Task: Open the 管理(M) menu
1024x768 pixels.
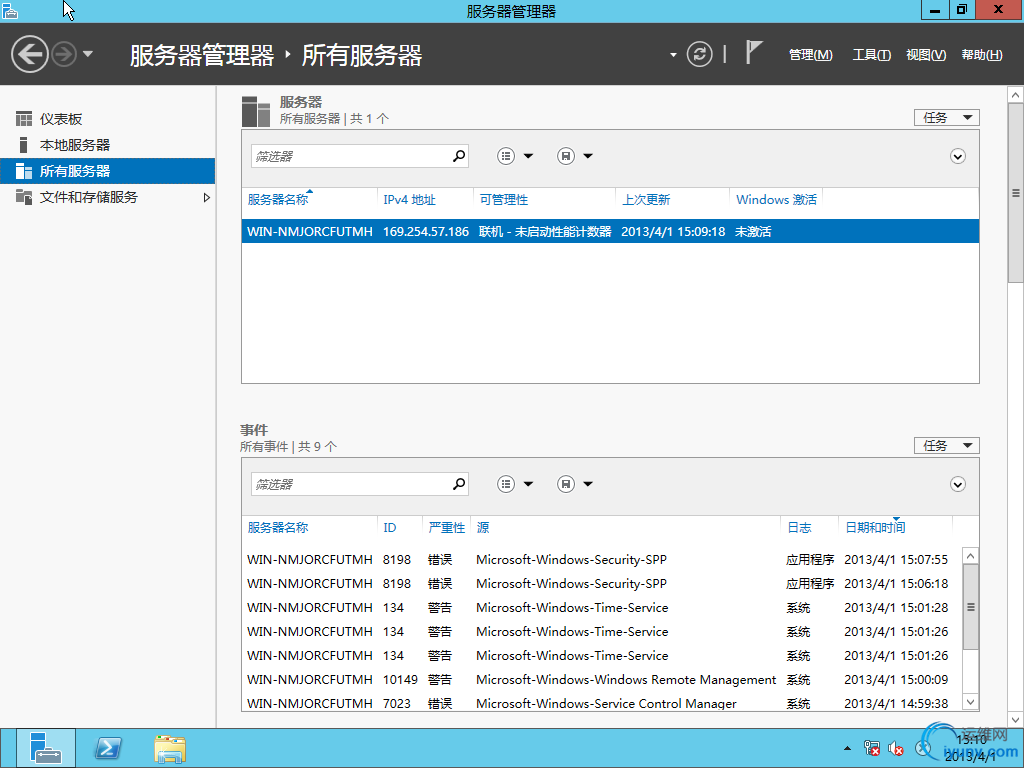Action: 810,55
